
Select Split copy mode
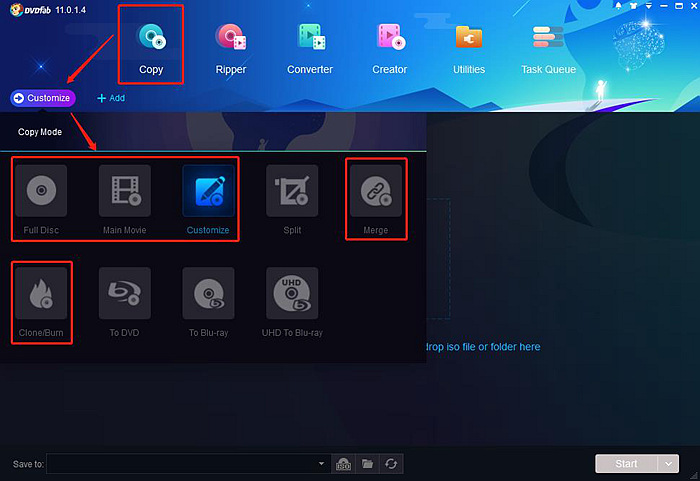292,200
